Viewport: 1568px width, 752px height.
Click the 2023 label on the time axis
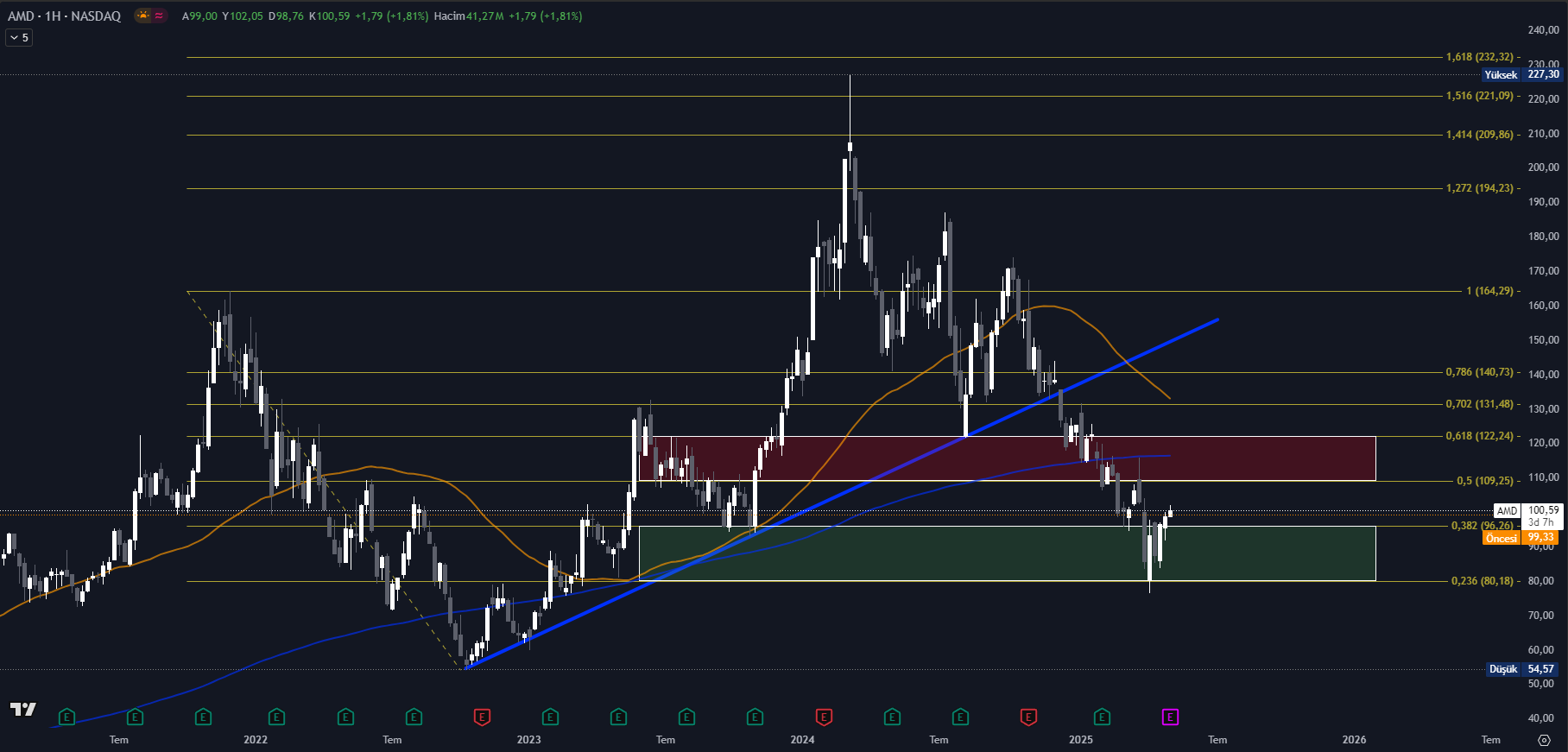coord(528,740)
